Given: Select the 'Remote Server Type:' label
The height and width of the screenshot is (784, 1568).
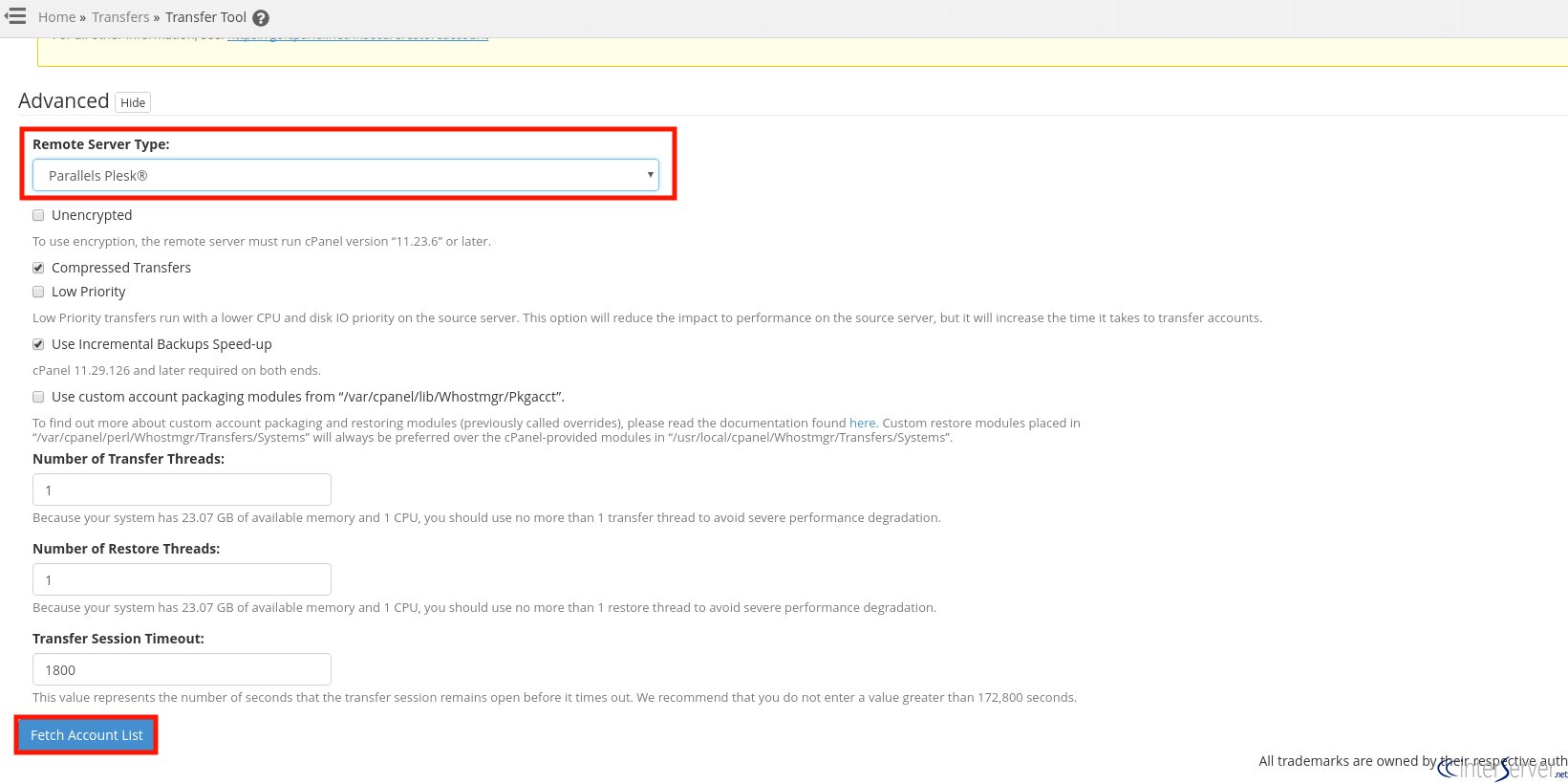Looking at the screenshot, I should 101,144.
